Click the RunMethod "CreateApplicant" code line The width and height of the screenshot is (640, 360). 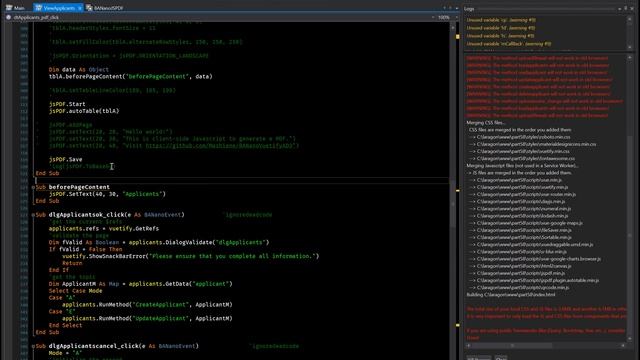coord(147,304)
